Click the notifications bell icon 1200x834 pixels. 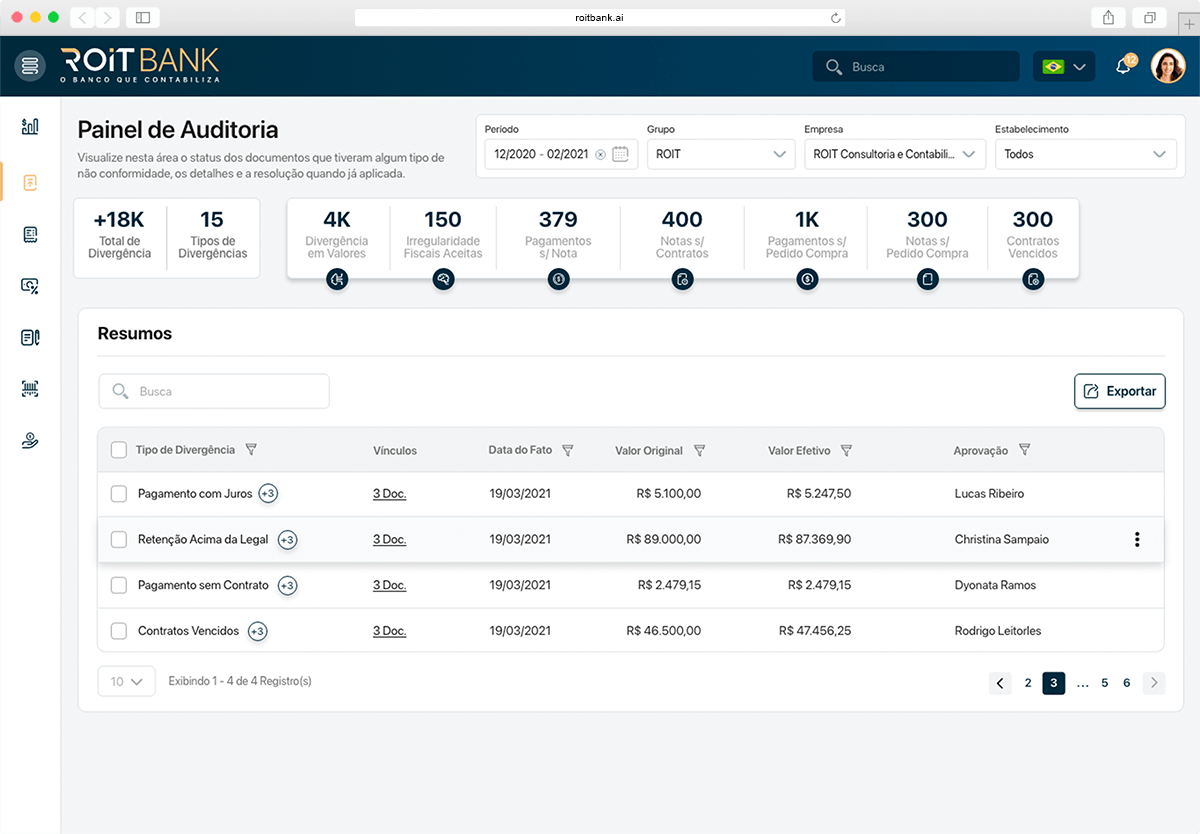click(x=1123, y=67)
